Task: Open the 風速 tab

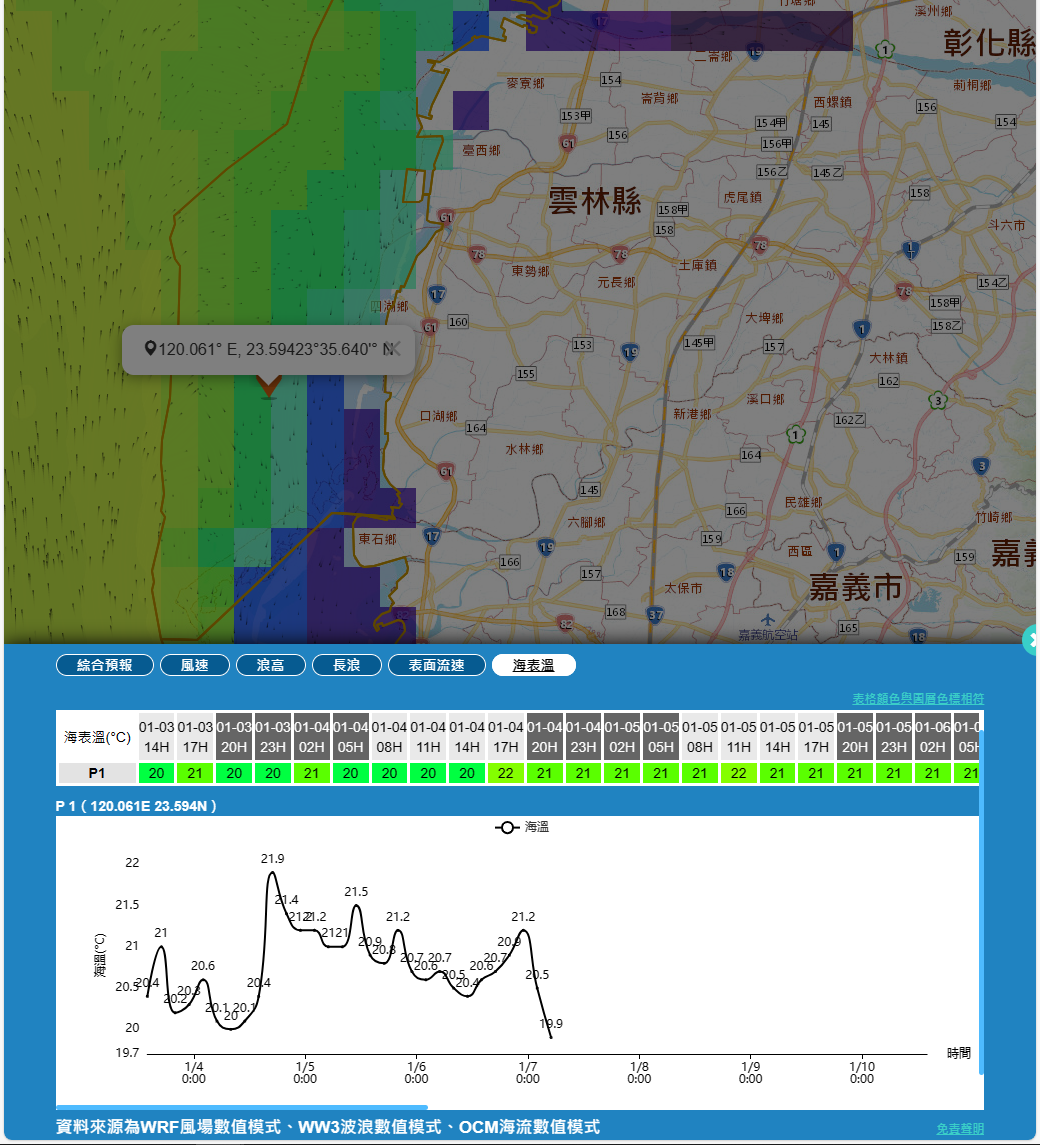Action: click(195, 665)
